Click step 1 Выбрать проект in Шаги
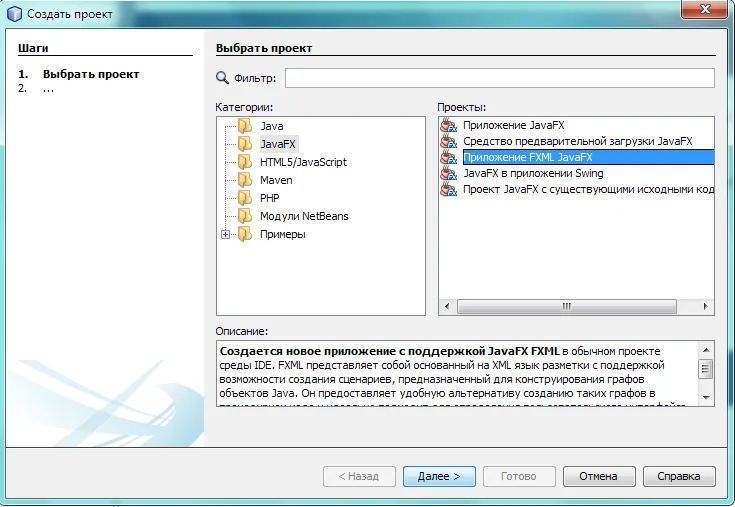Viewport: 735px width, 507px height. coord(91,74)
